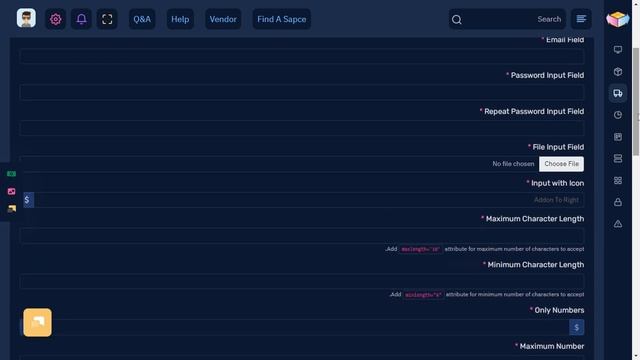This screenshot has height=360, width=640.
Task: Toggle fullscreen mode icon
Action: (107, 19)
